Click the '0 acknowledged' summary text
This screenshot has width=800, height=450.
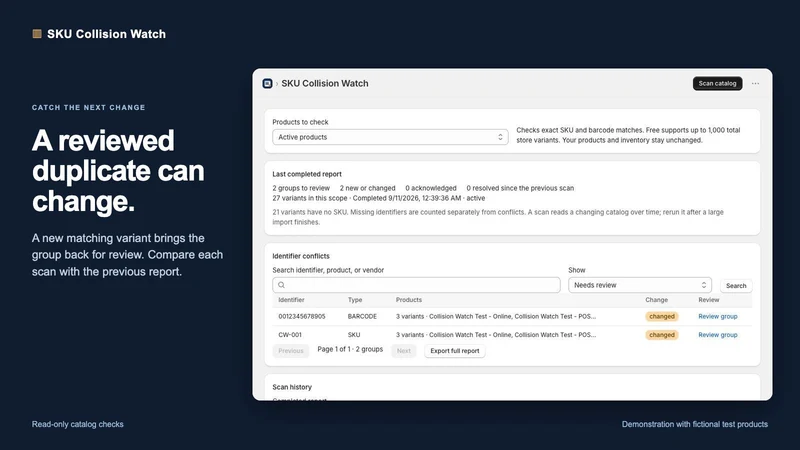tap(431, 188)
